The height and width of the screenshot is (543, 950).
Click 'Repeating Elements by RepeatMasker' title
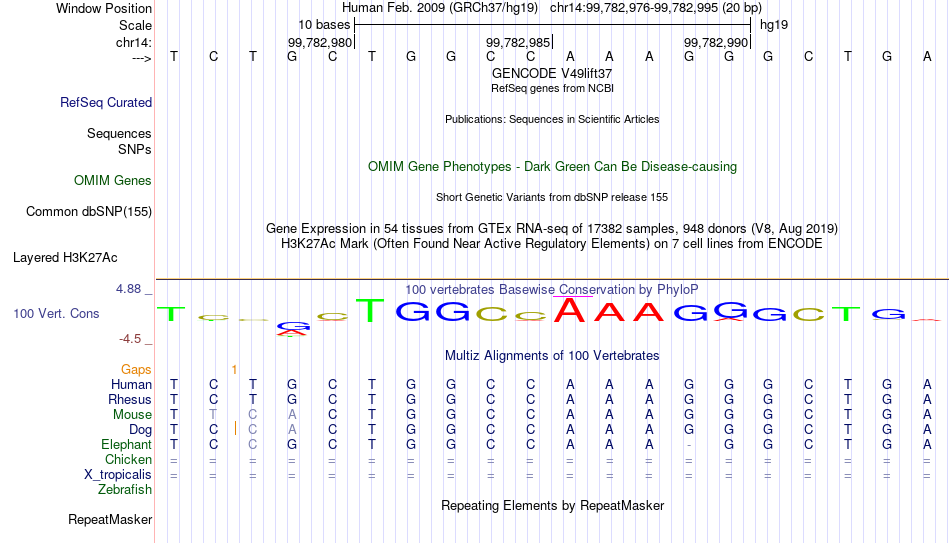tap(552, 505)
